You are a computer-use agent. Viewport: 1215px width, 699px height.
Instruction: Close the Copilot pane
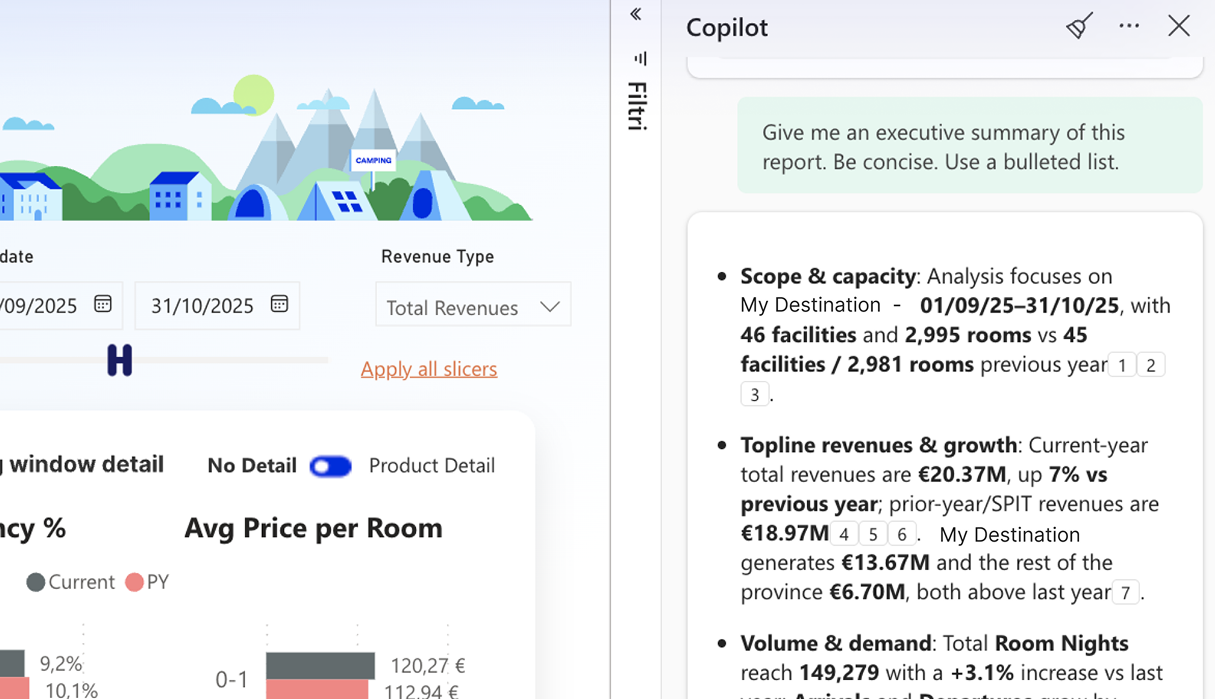(x=1179, y=26)
